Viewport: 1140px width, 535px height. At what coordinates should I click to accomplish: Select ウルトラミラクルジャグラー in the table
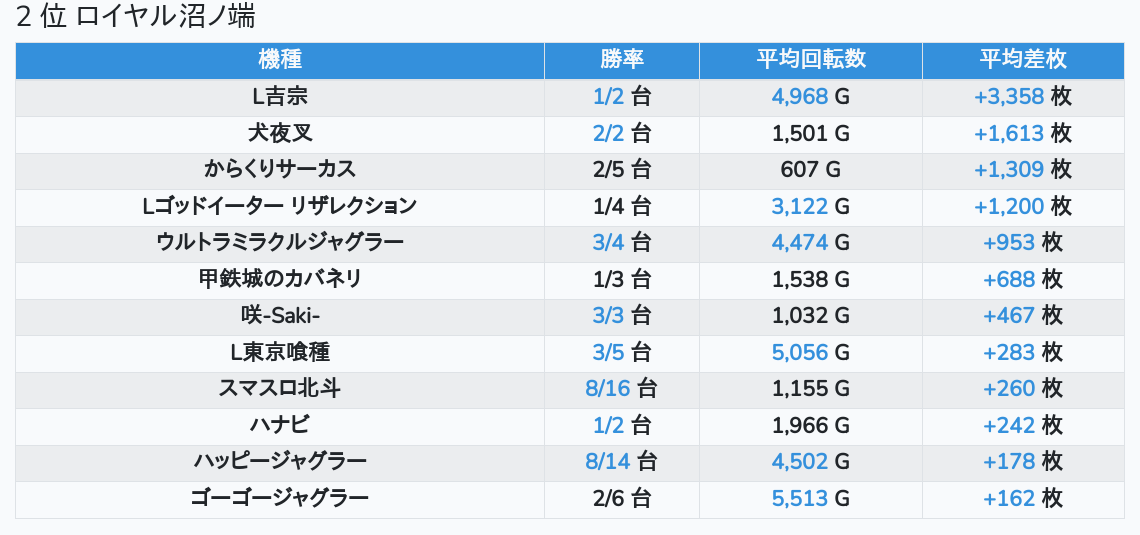pyautogui.click(x=280, y=242)
